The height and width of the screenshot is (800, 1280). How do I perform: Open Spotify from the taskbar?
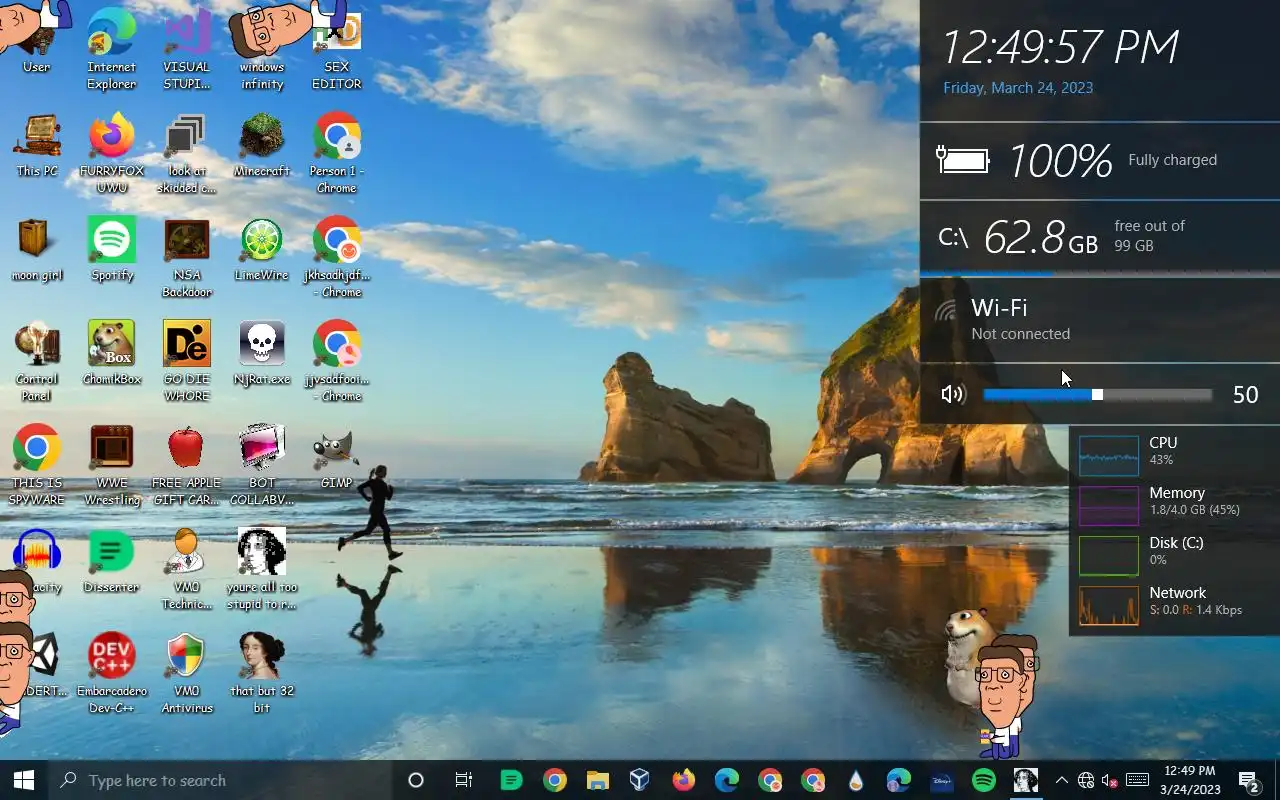984,780
